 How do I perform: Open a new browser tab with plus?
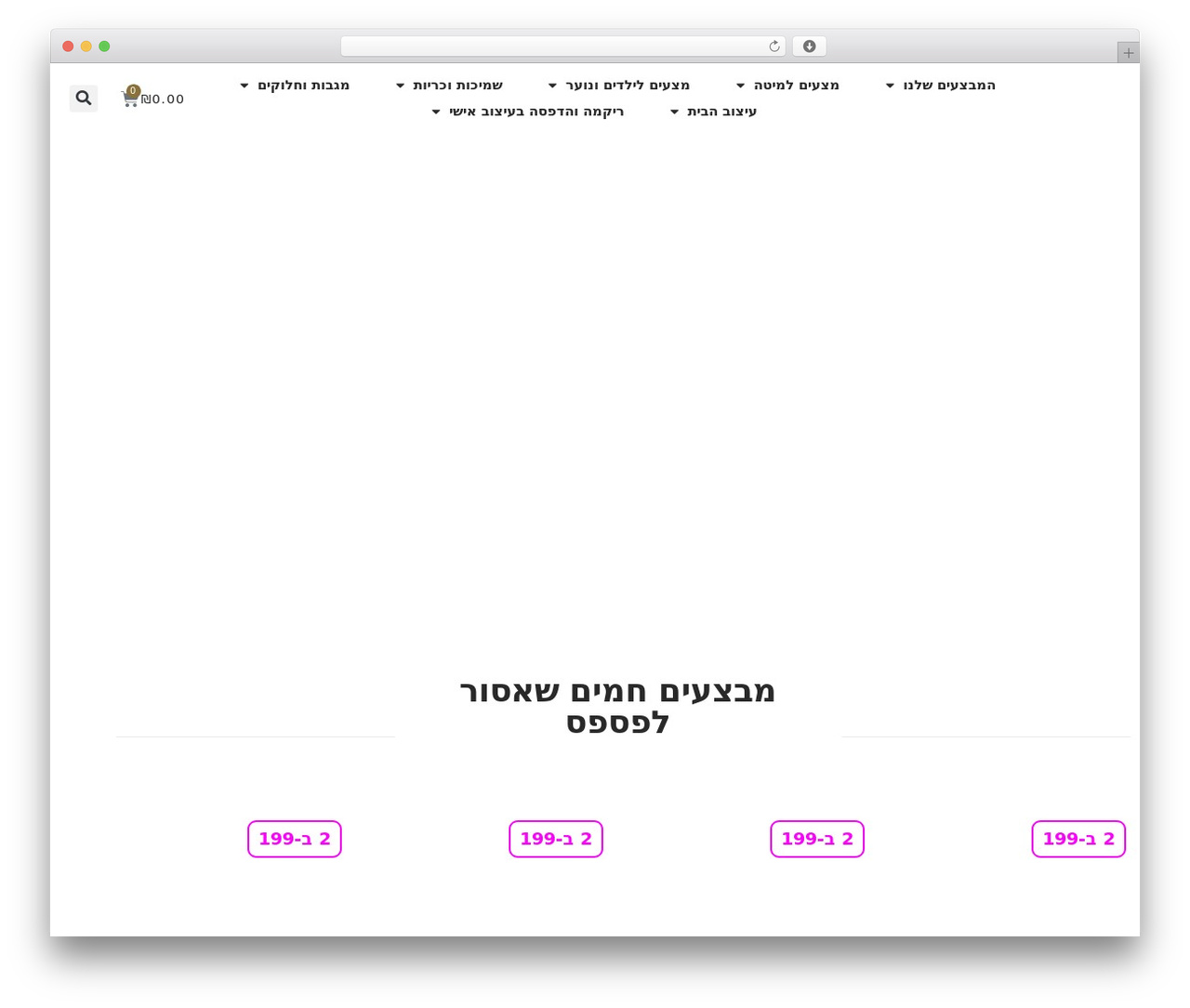[x=1128, y=53]
